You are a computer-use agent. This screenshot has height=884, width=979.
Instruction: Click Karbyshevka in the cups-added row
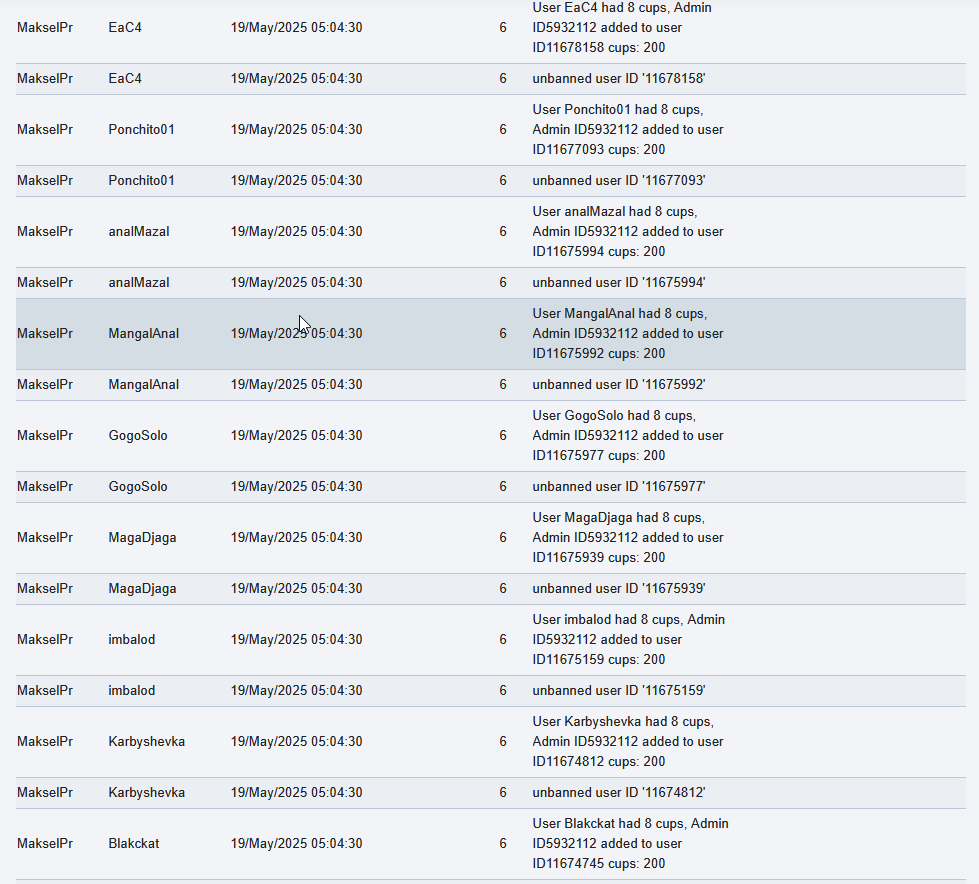[147, 742]
